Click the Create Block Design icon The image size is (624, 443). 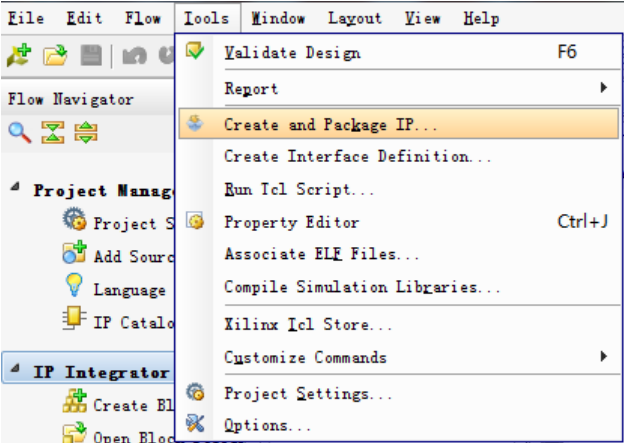[74, 400]
